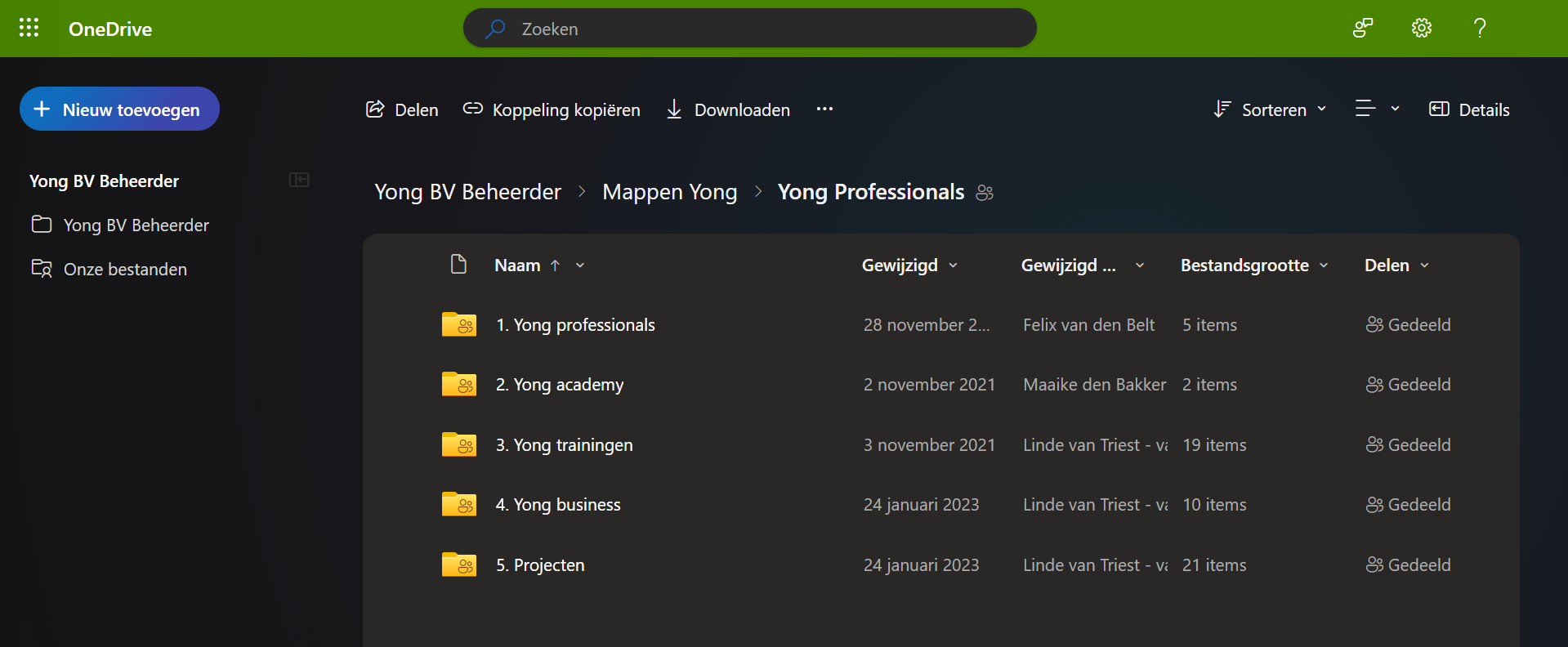Click the shared people icon next to Yong Professionals title
The image size is (1568, 647).
point(985,193)
